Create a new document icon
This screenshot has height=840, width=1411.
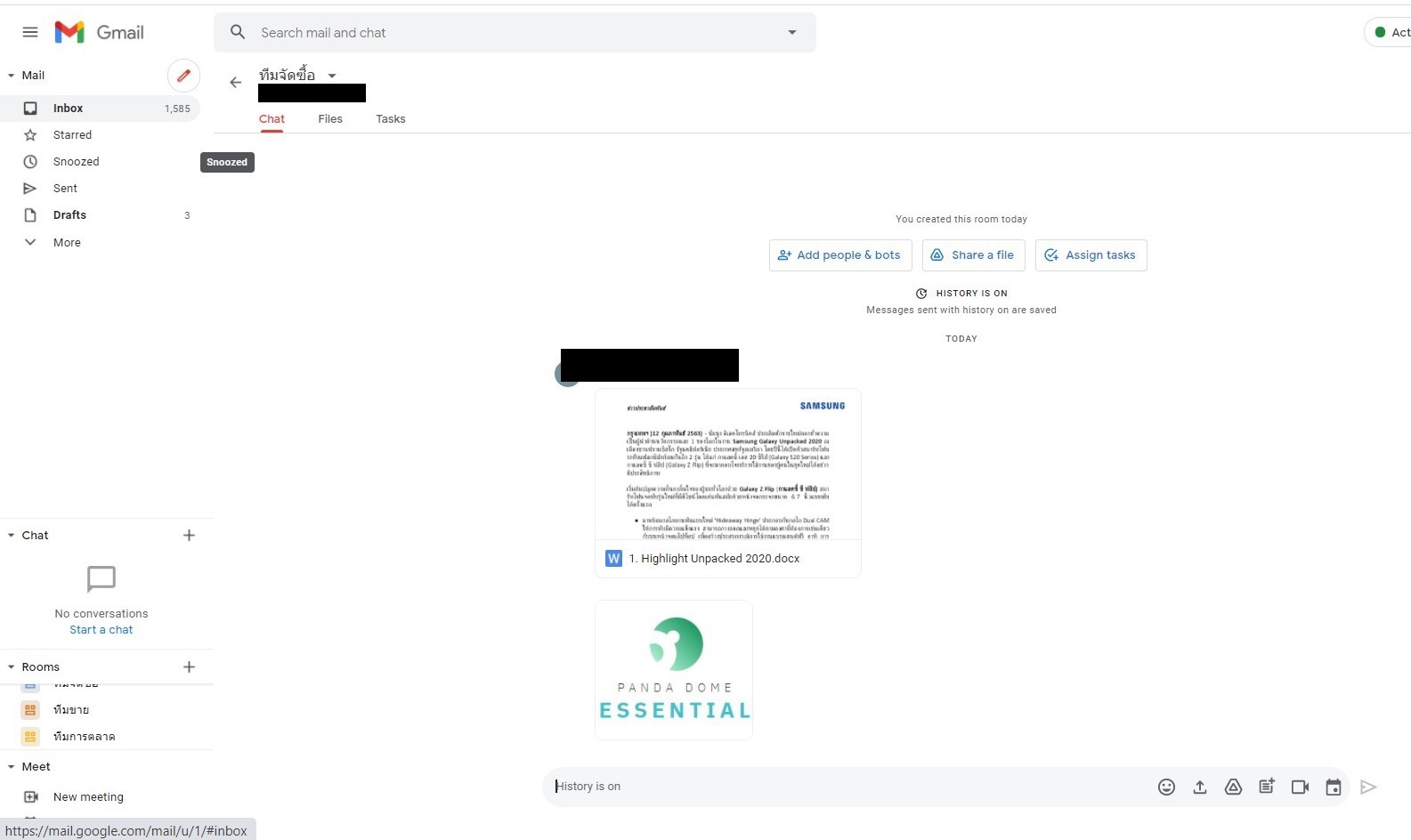(1267, 787)
